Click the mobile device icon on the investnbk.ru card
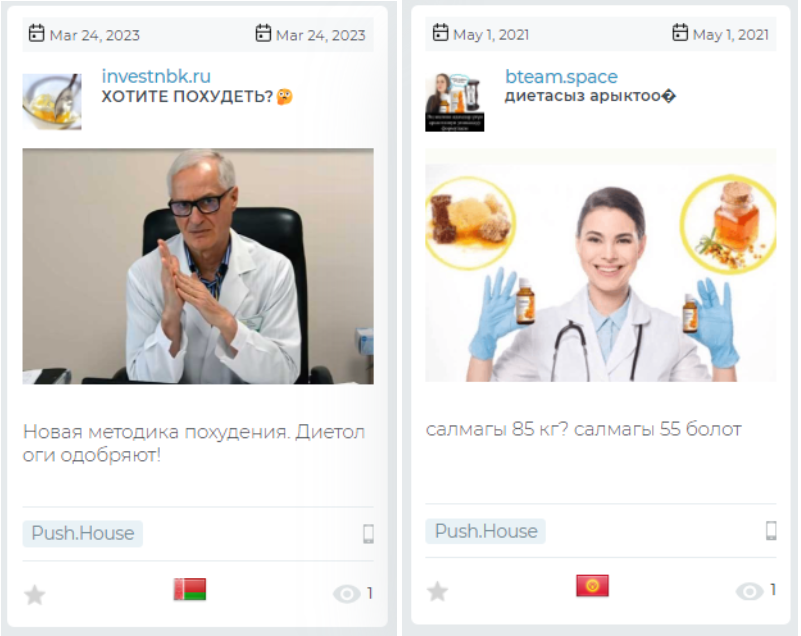Image resolution: width=801 pixels, height=636 pixels. 368,534
